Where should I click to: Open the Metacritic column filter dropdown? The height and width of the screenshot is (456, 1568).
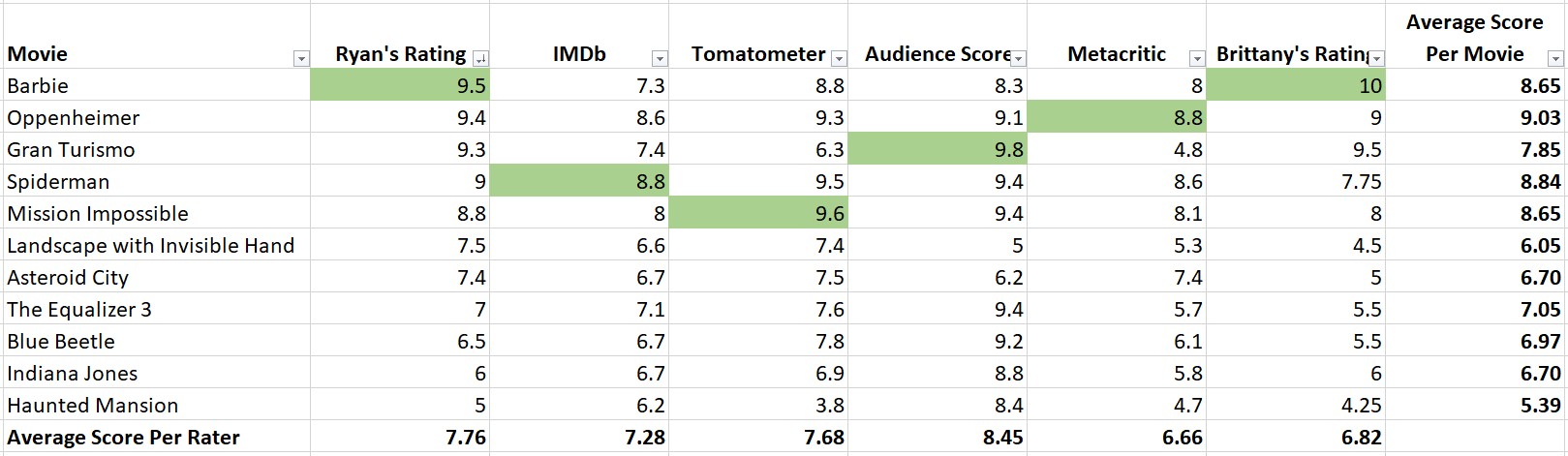pos(1197,59)
